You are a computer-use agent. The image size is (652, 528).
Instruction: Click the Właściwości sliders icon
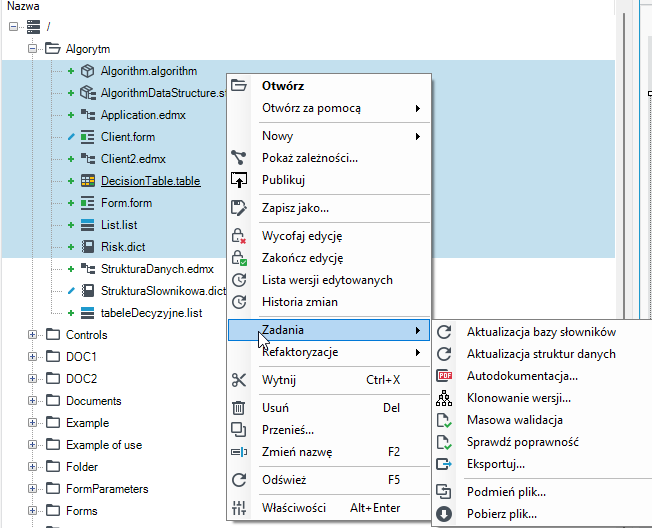tap(239, 508)
